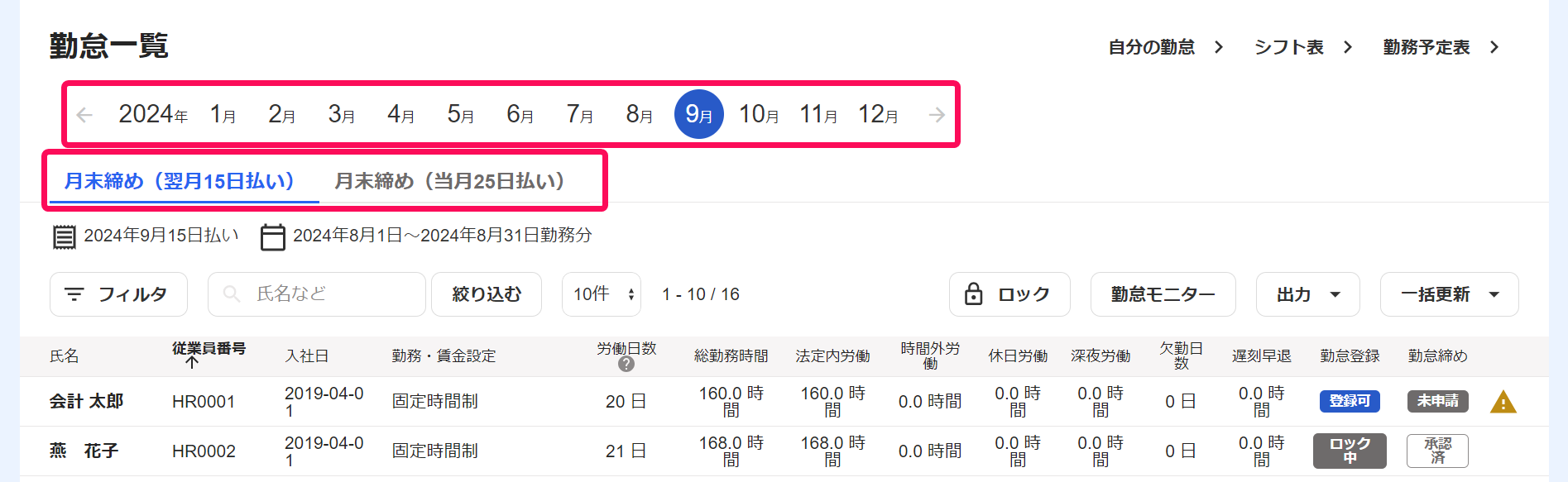Image resolution: width=1568 pixels, height=482 pixels.
Task: Click warning triangle in 会計 太郎 row
Action: (1503, 402)
